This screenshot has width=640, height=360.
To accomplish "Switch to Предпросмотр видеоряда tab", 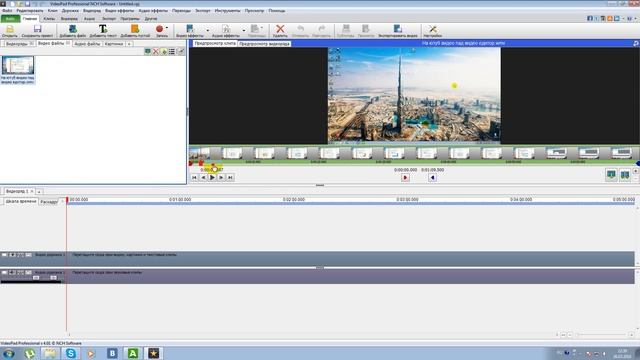I will pyautogui.click(x=264, y=43).
